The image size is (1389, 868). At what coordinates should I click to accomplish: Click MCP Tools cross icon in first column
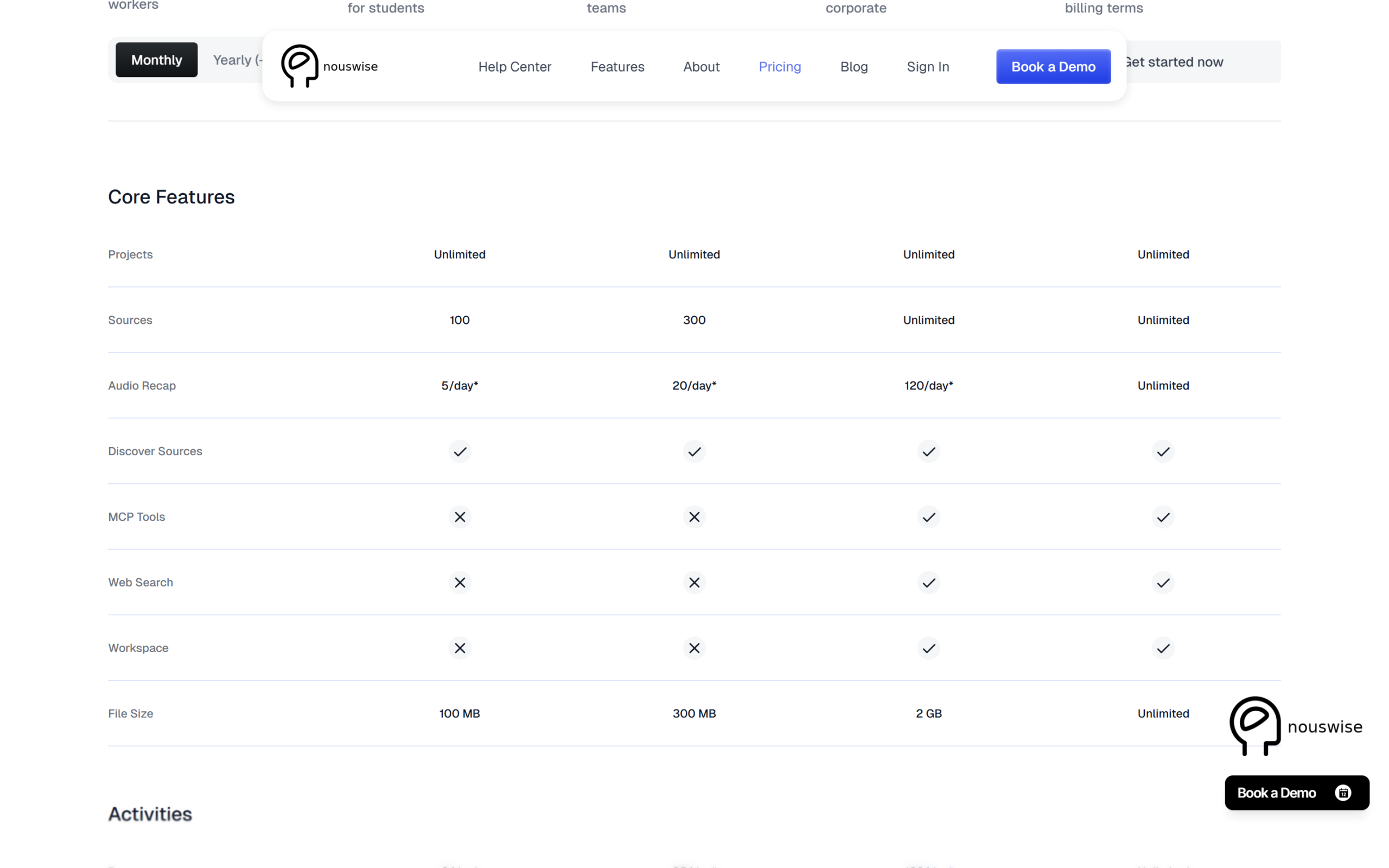point(459,516)
